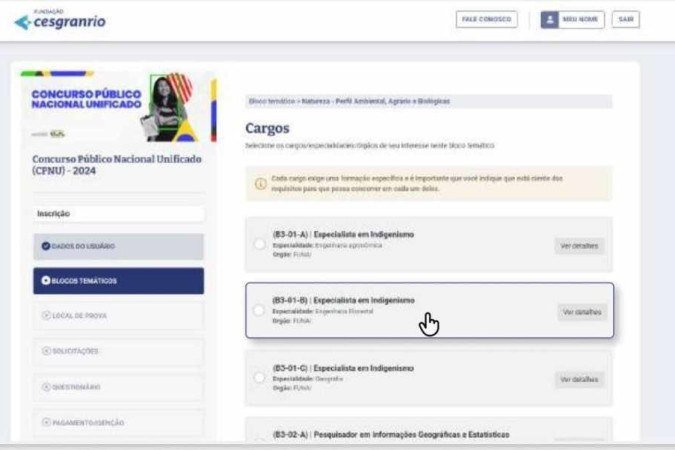
Task: Click the Sair button
Action: coord(625,20)
